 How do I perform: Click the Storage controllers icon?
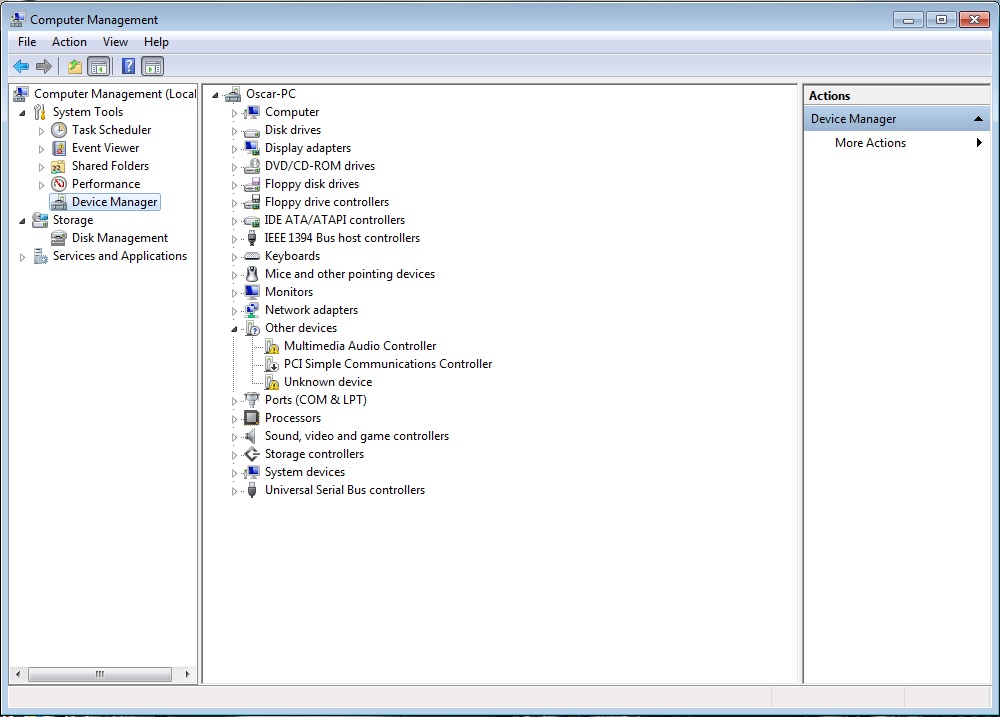(252, 454)
